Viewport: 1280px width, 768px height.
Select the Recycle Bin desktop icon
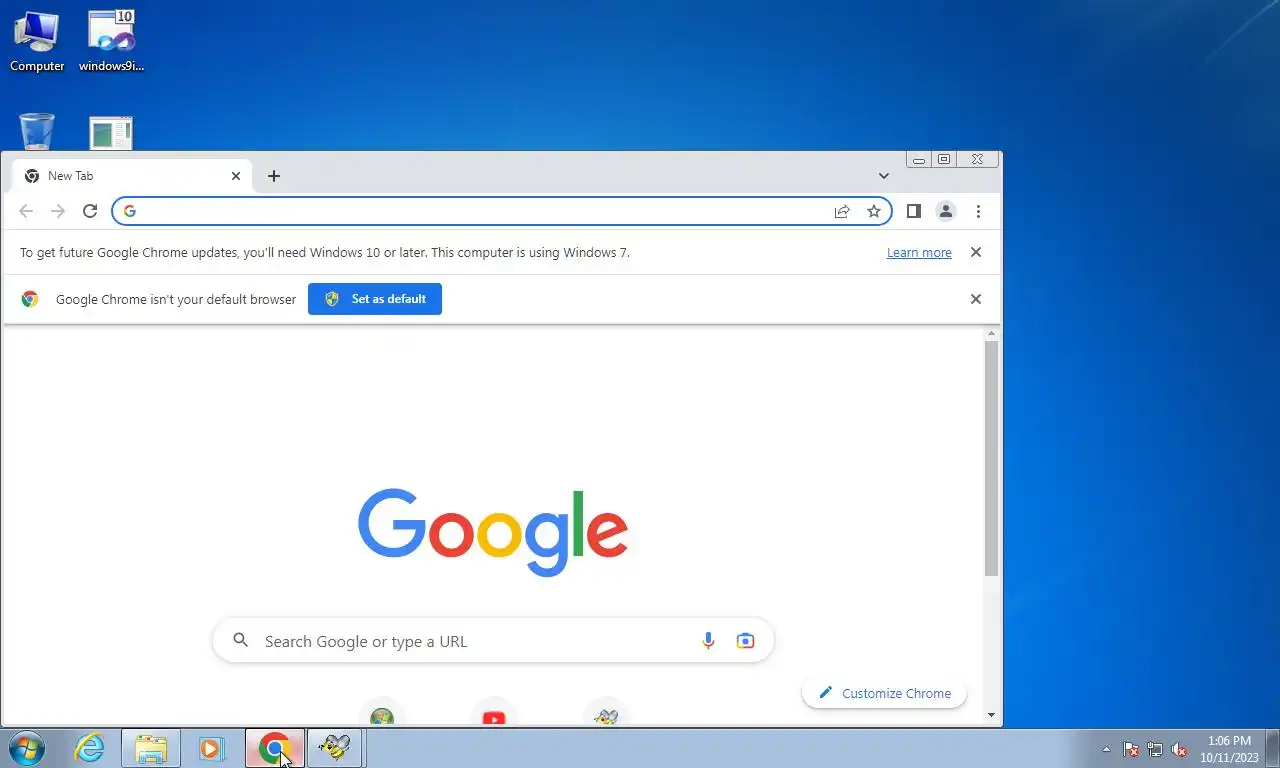pos(37,132)
